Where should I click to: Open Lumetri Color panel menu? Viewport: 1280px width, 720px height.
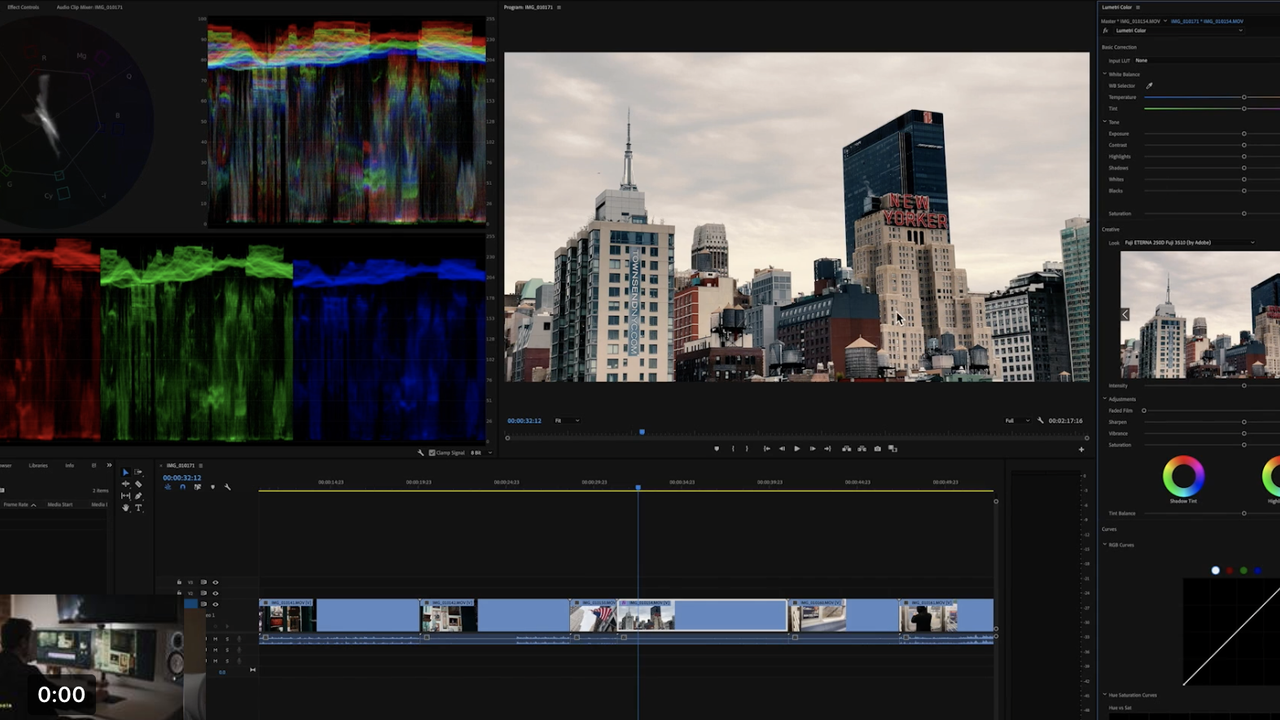tap(1138, 7)
